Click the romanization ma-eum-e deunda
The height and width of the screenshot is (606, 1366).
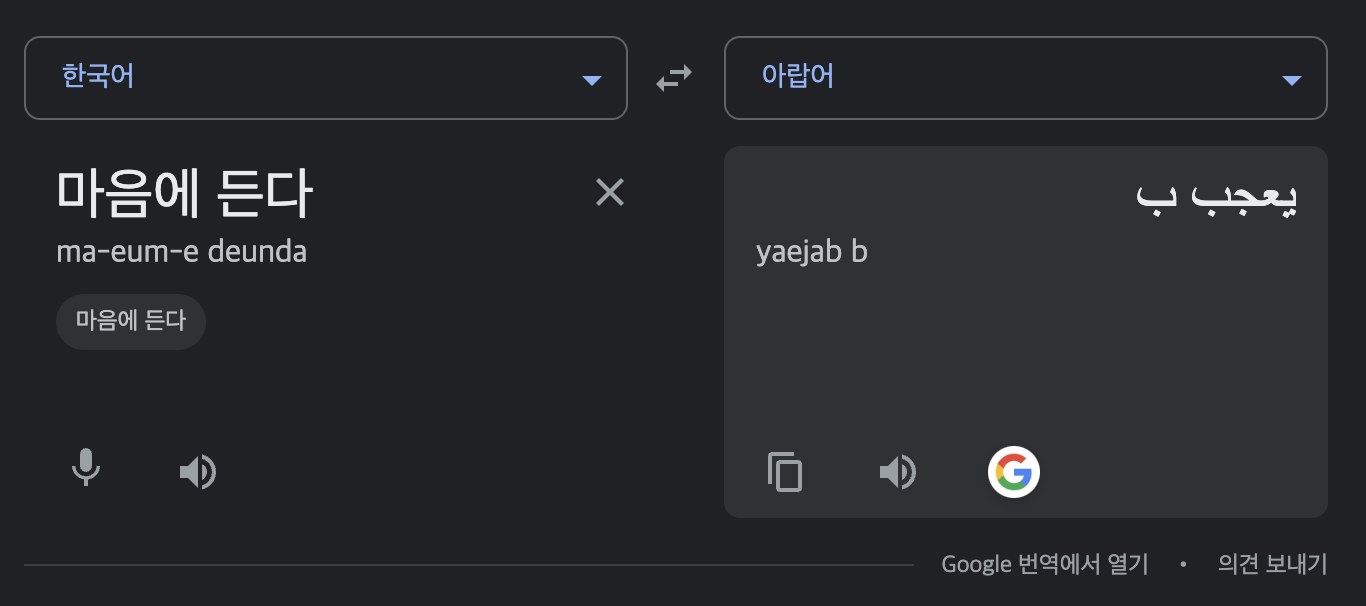click(181, 252)
